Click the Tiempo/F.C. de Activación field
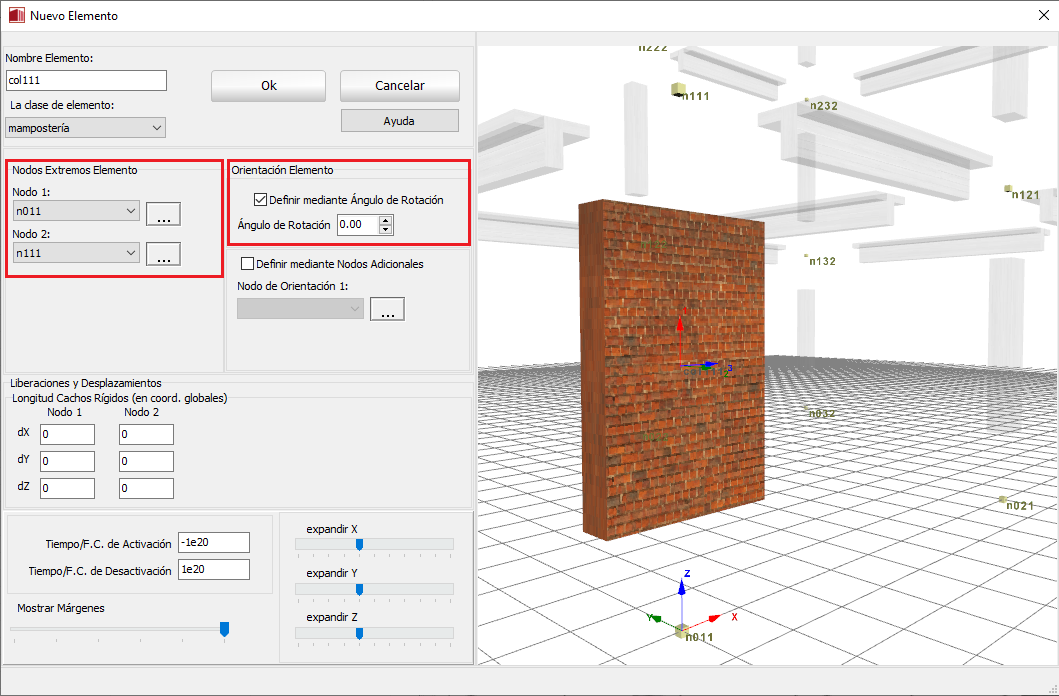 (x=213, y=542)
